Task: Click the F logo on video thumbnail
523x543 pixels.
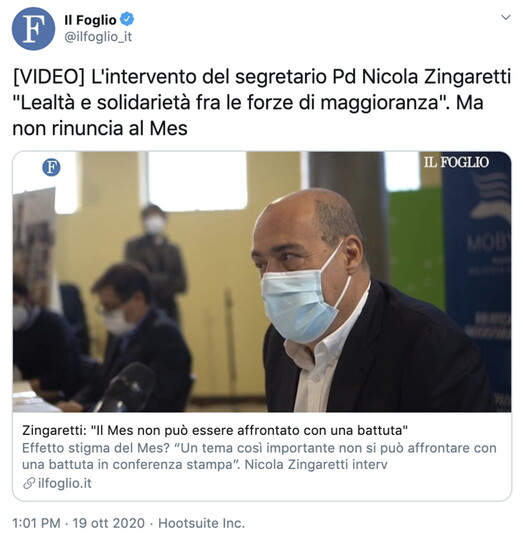Action: point(51,167)
